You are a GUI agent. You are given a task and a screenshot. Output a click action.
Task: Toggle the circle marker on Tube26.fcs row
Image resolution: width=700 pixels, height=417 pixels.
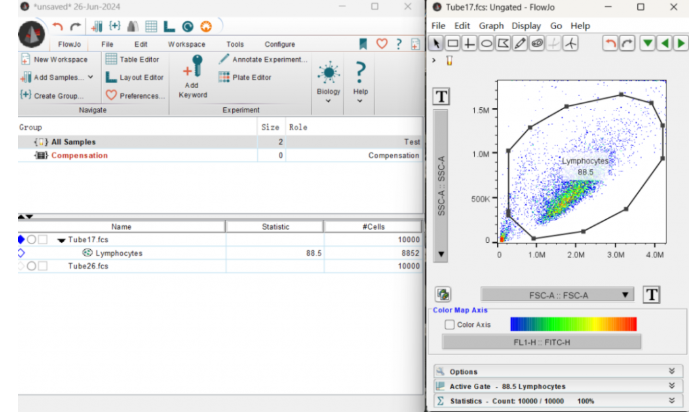(x=31, y=266)
